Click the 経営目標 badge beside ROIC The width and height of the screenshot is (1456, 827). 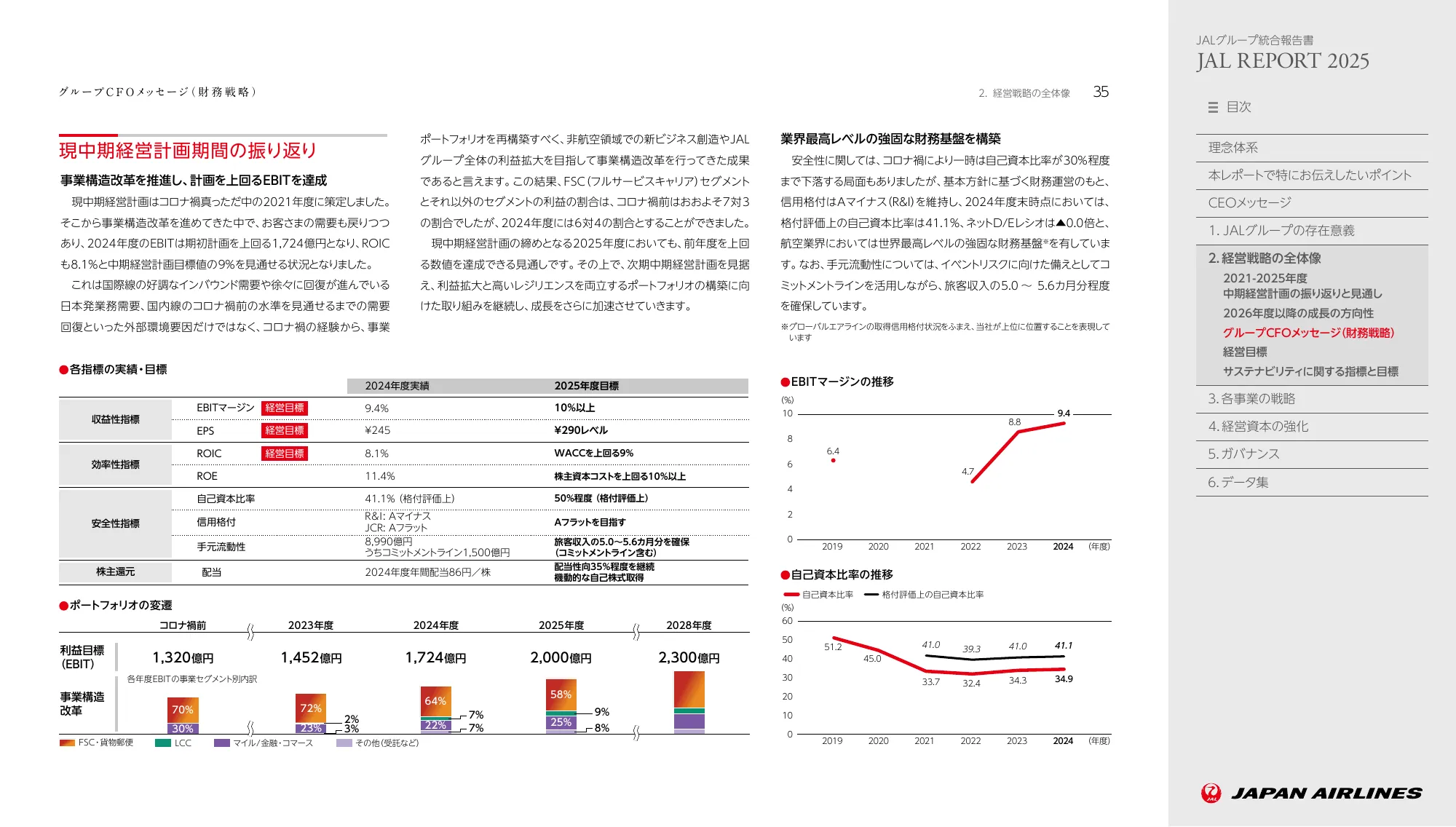point(285,454)
